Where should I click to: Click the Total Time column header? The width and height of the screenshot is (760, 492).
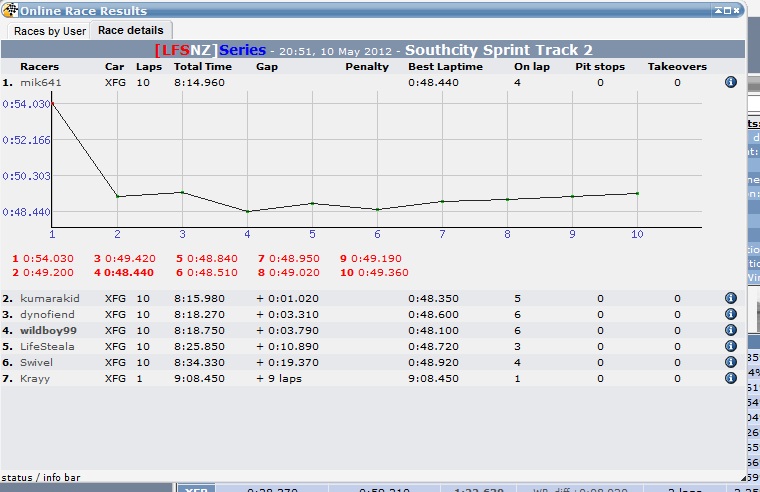tap(203, 66)
